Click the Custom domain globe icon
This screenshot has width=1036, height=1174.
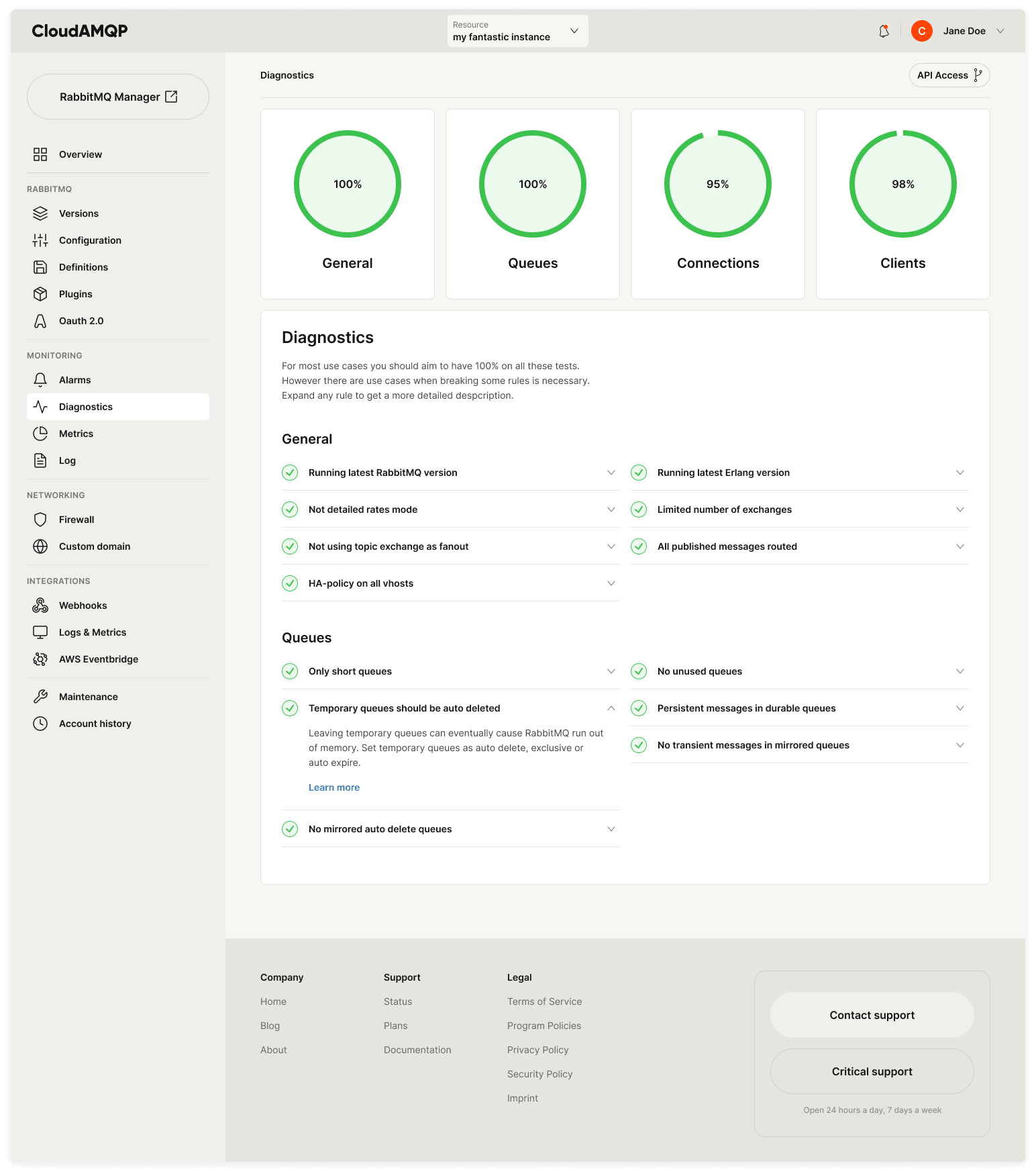[40, 546]
